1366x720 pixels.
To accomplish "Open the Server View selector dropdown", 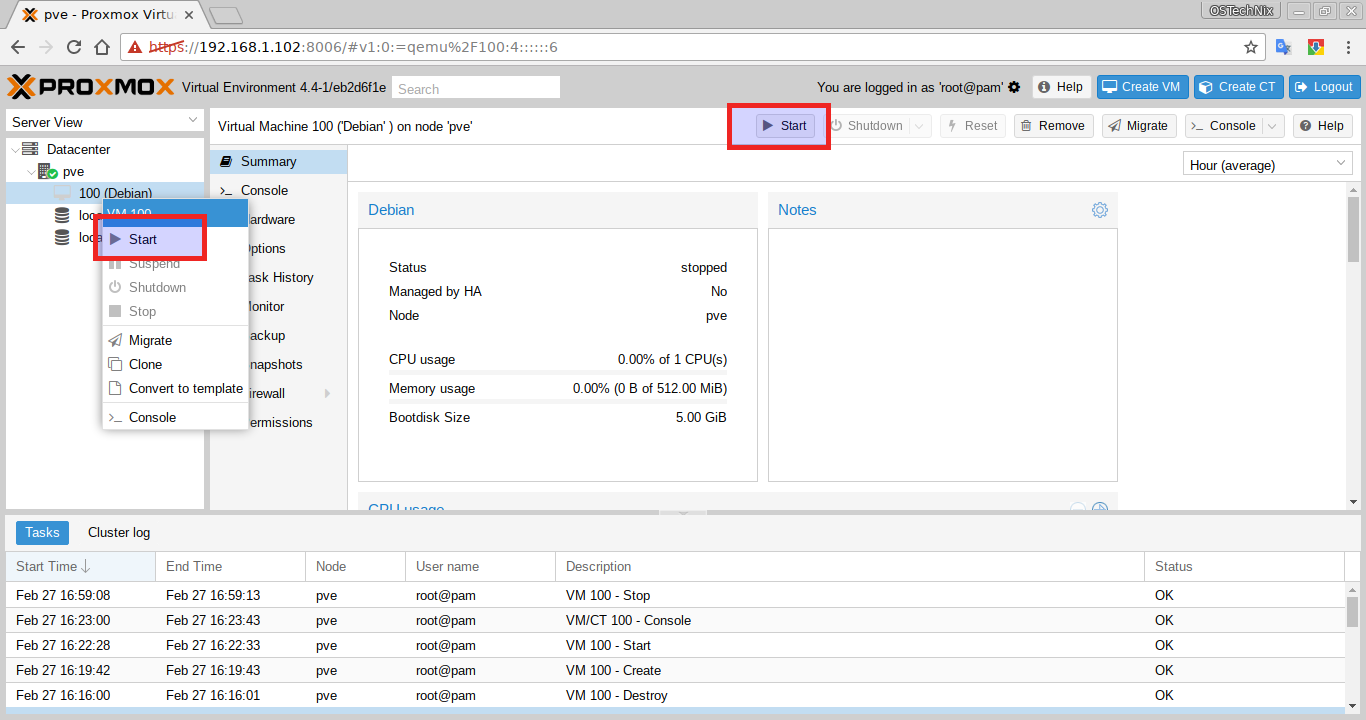I will (x=105, y=121).
